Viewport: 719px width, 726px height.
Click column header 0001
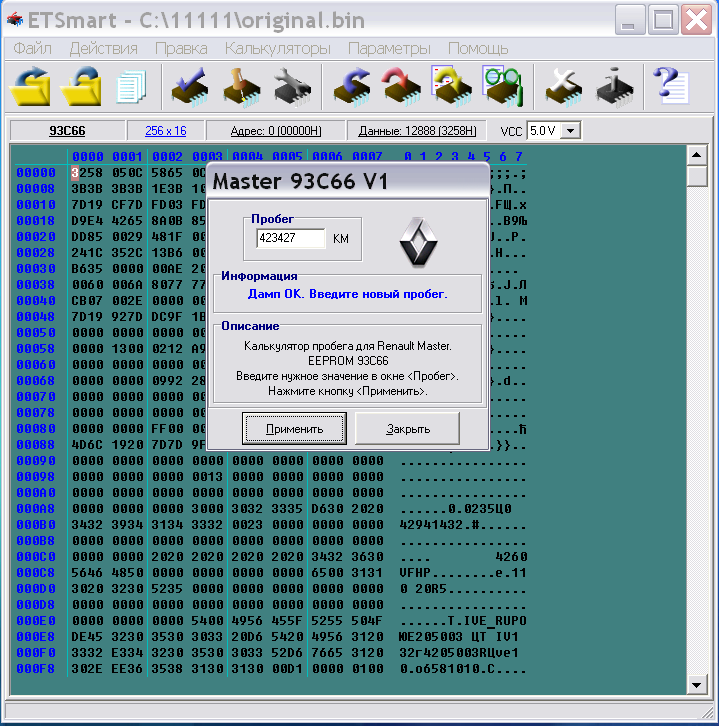coord(127,156)
